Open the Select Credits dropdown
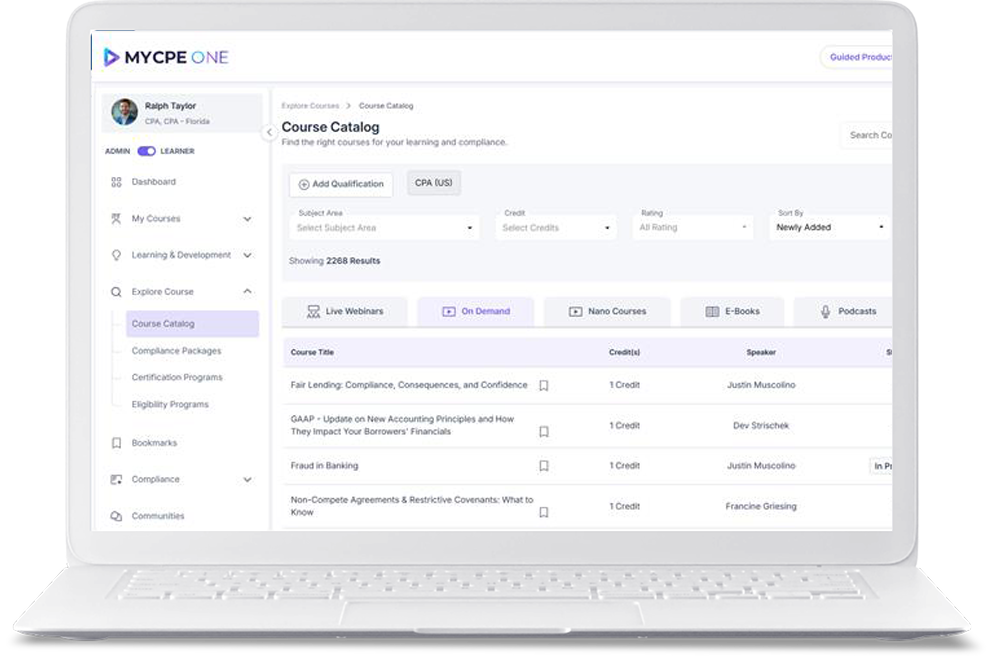This screenshot has width=992, height=660. point(556,228)
